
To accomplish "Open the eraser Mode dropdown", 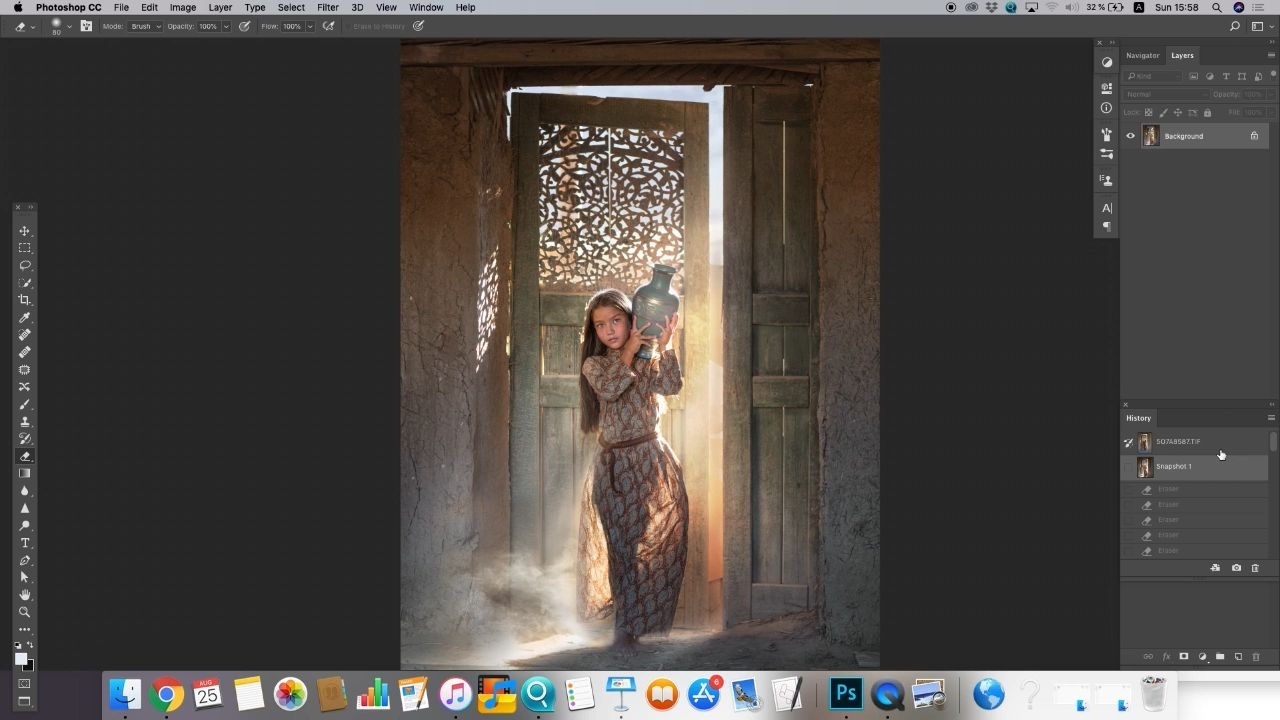I will pos(146,26).
